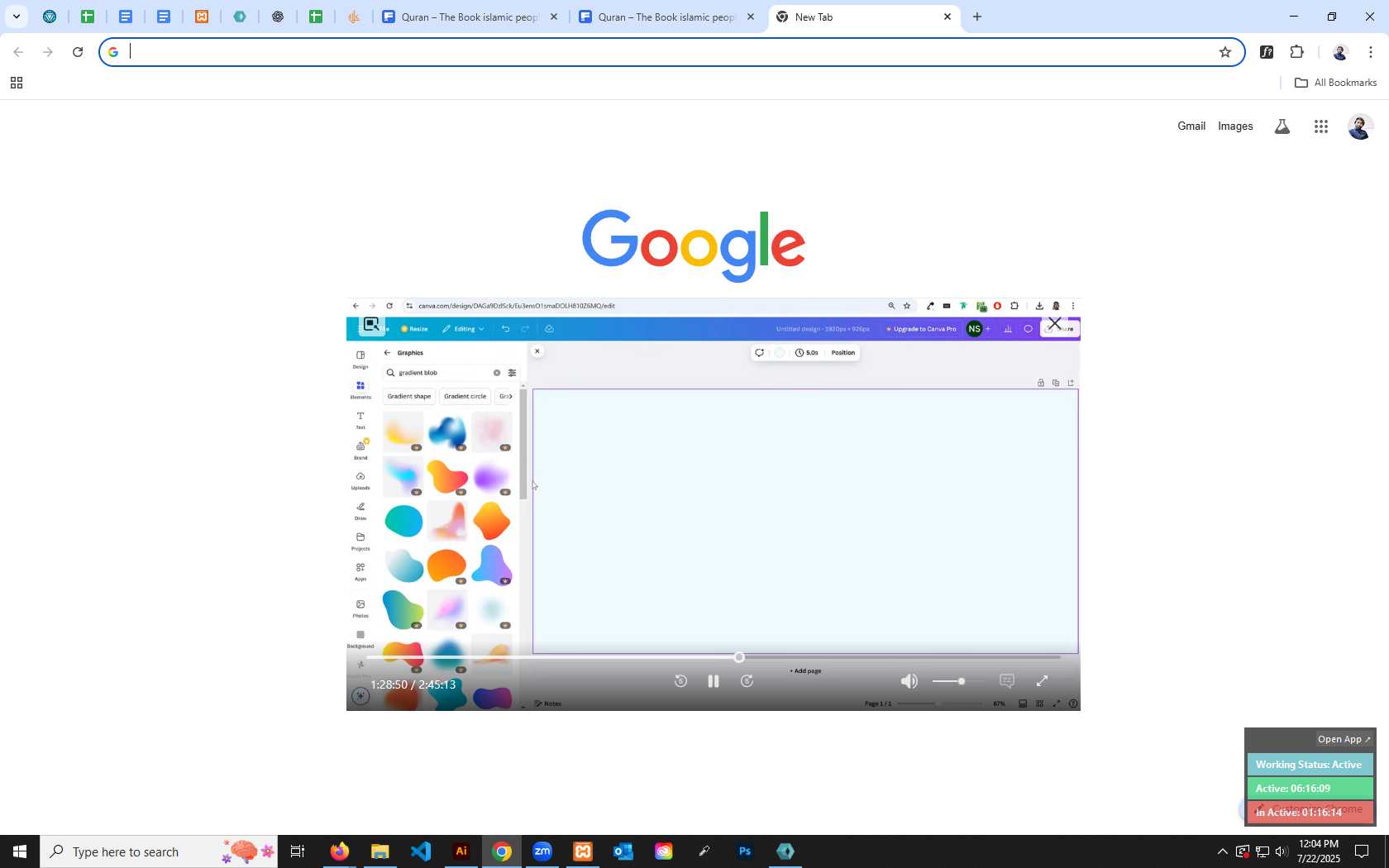
Task: Click Open App in tracker widget
Action: (x=1344, y=739)
